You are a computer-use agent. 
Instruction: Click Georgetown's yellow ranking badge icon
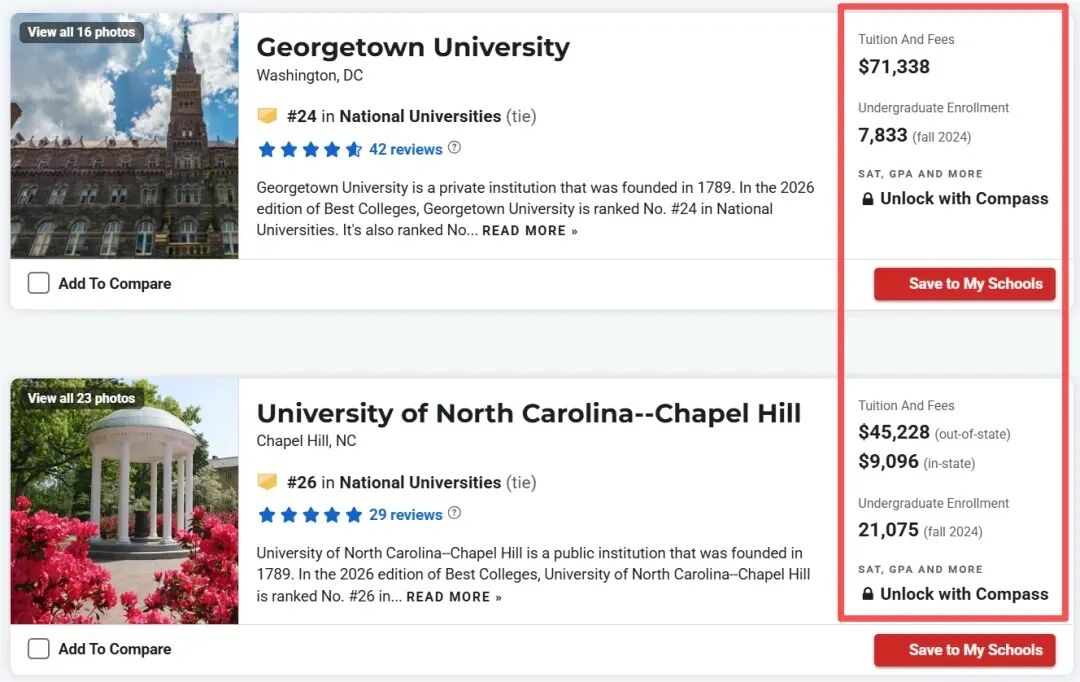tap(267, 116)
